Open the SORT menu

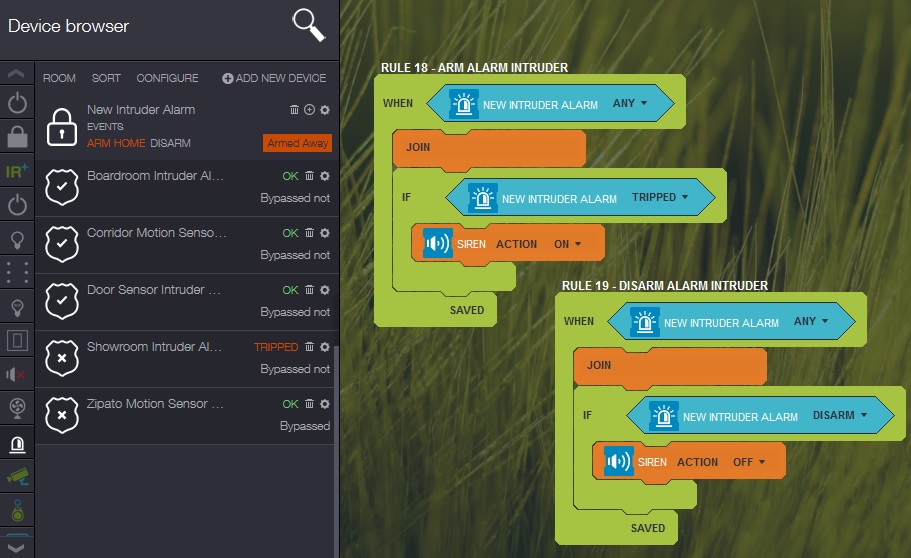[x=106, y=78]
